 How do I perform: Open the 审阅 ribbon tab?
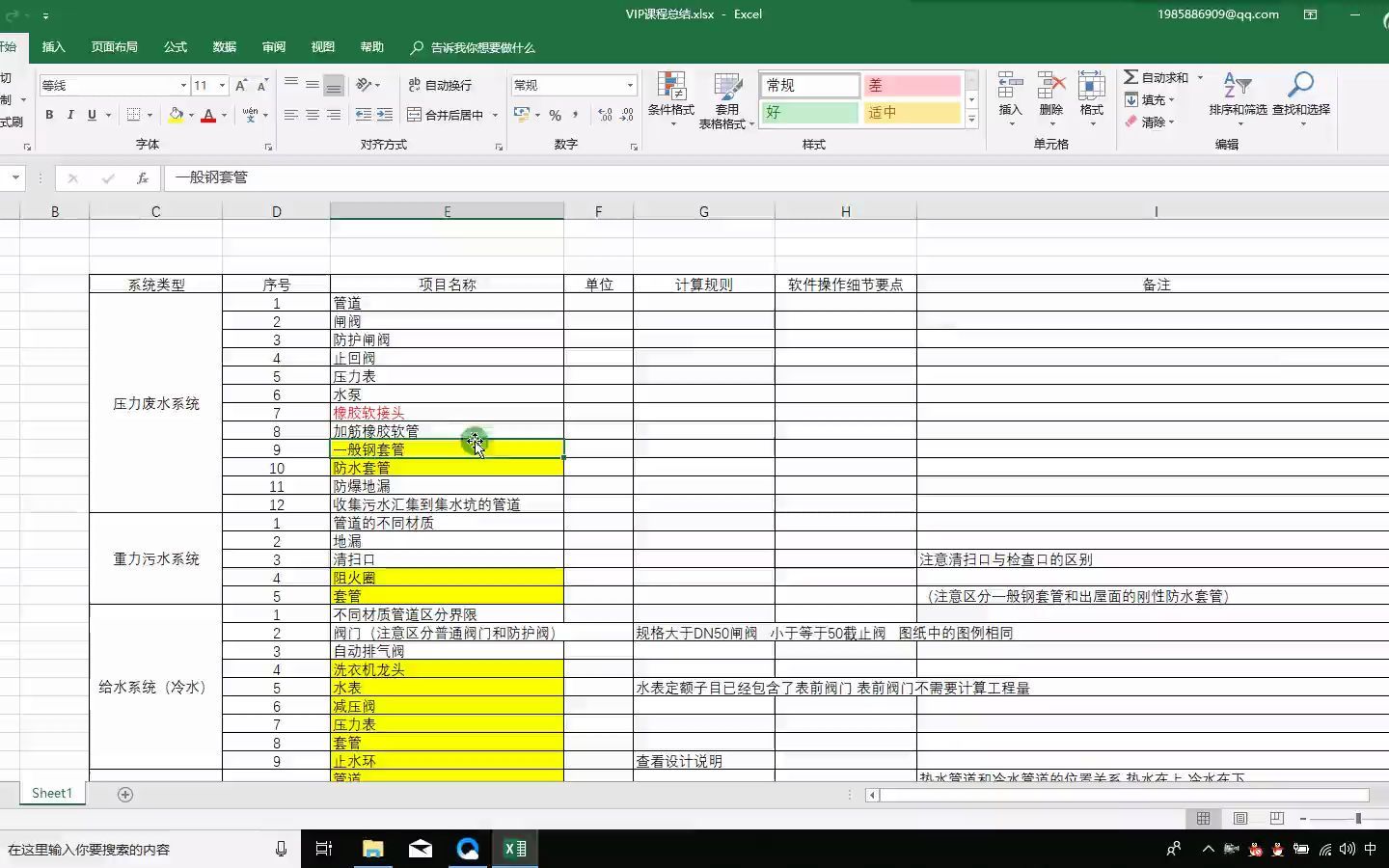click(x=274, y=47)
